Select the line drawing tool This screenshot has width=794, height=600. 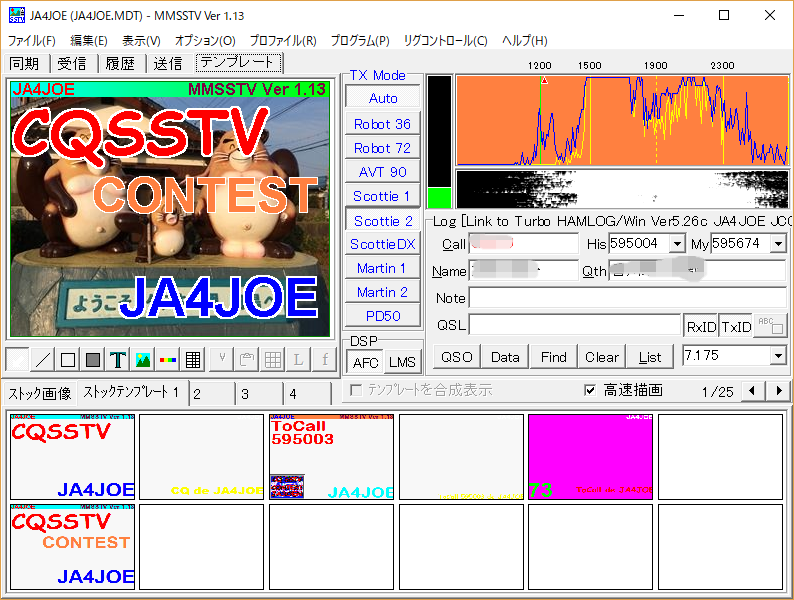(43, 360)
